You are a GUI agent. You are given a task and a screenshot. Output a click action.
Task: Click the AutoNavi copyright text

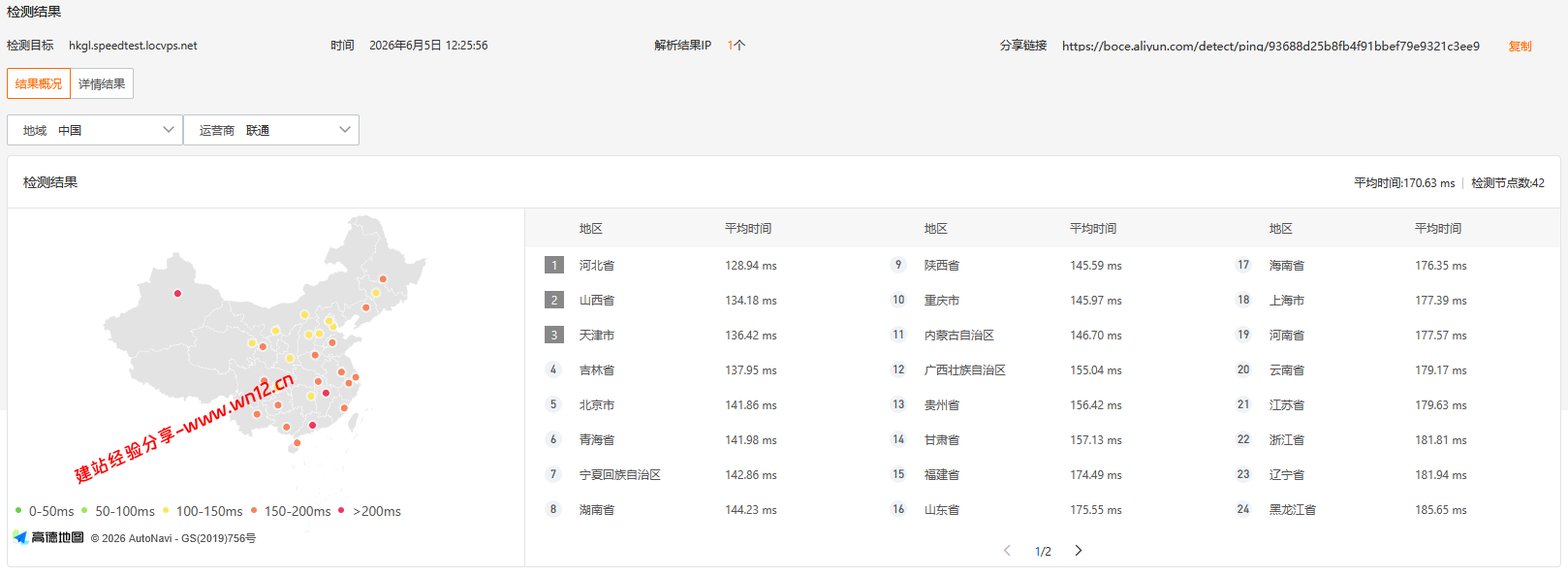[x=173, y=538]
